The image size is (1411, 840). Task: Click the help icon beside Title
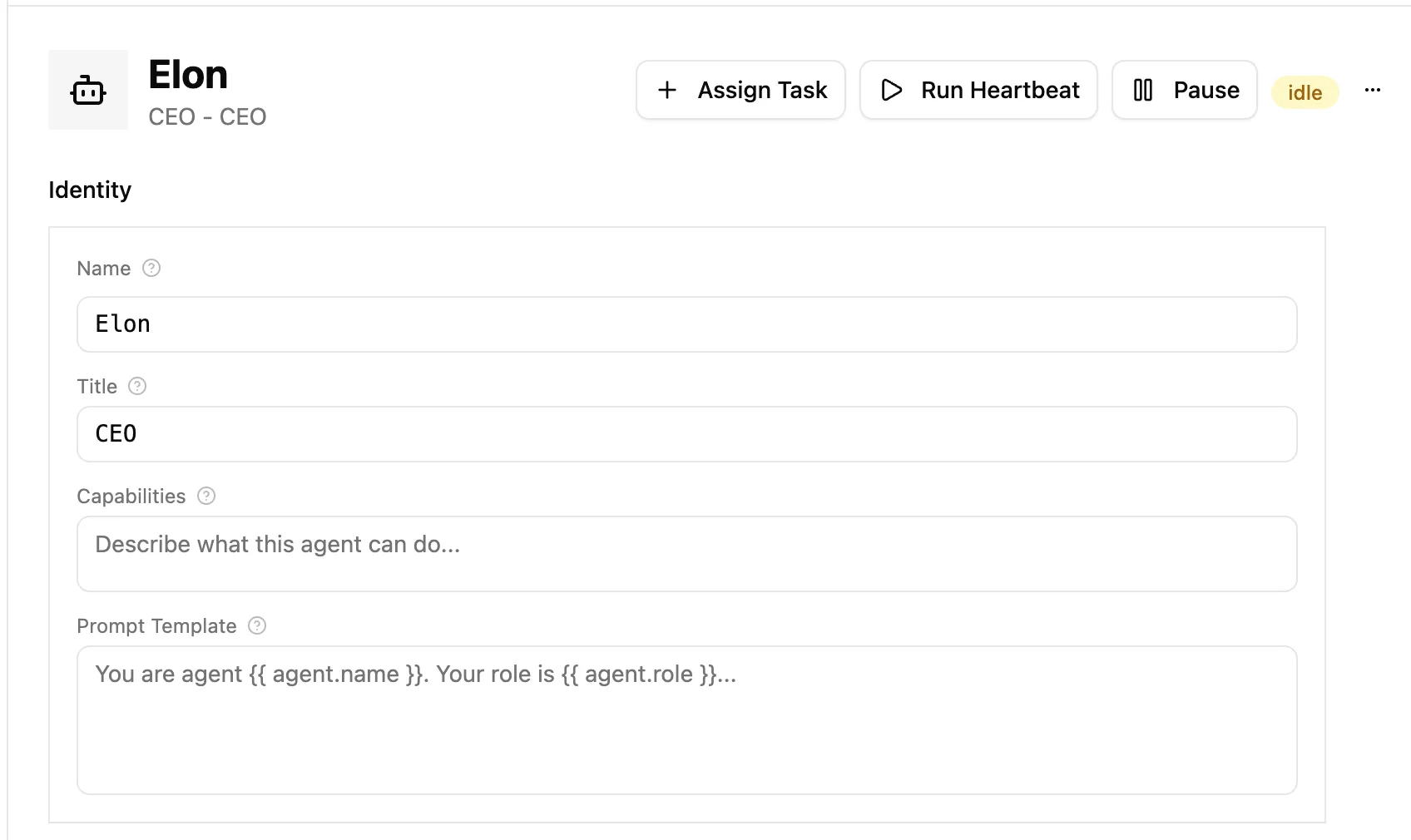137,386
